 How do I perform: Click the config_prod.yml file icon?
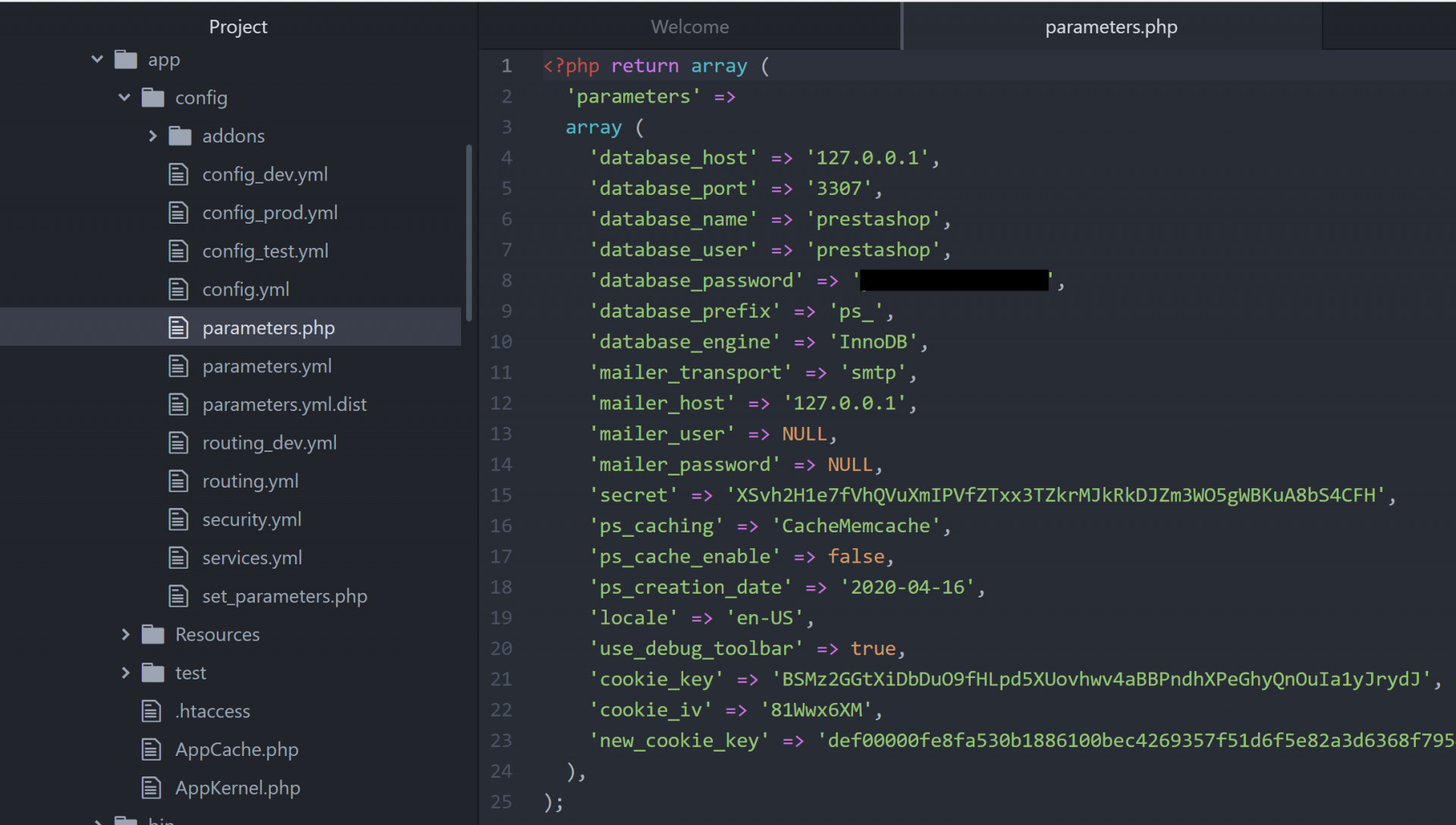point(178,212)
